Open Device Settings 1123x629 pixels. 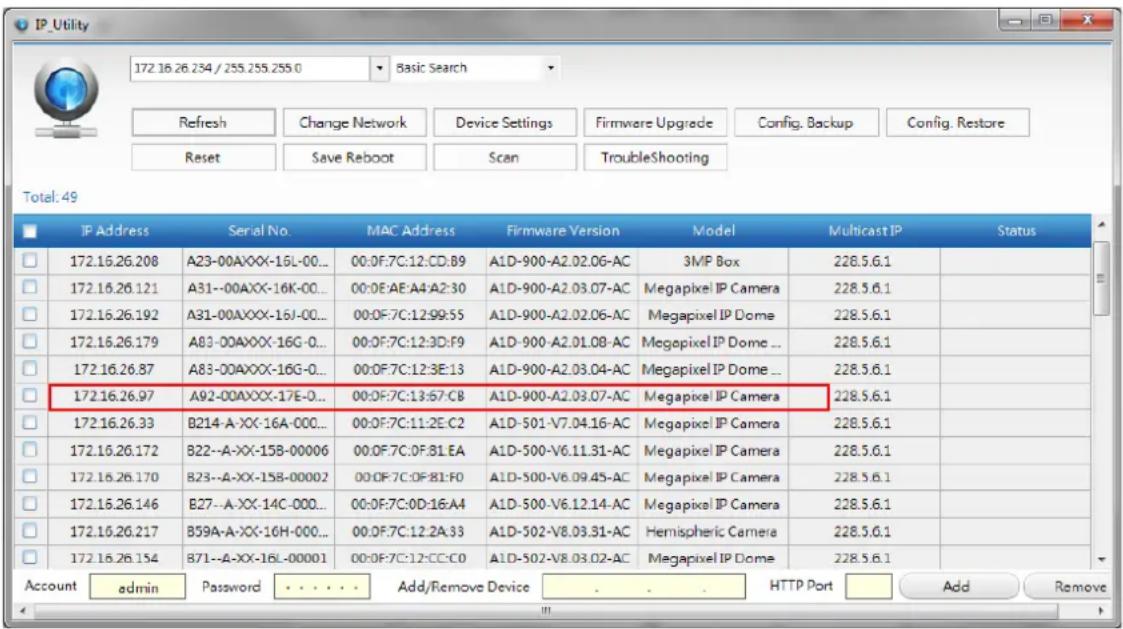(x=504, y=123)
